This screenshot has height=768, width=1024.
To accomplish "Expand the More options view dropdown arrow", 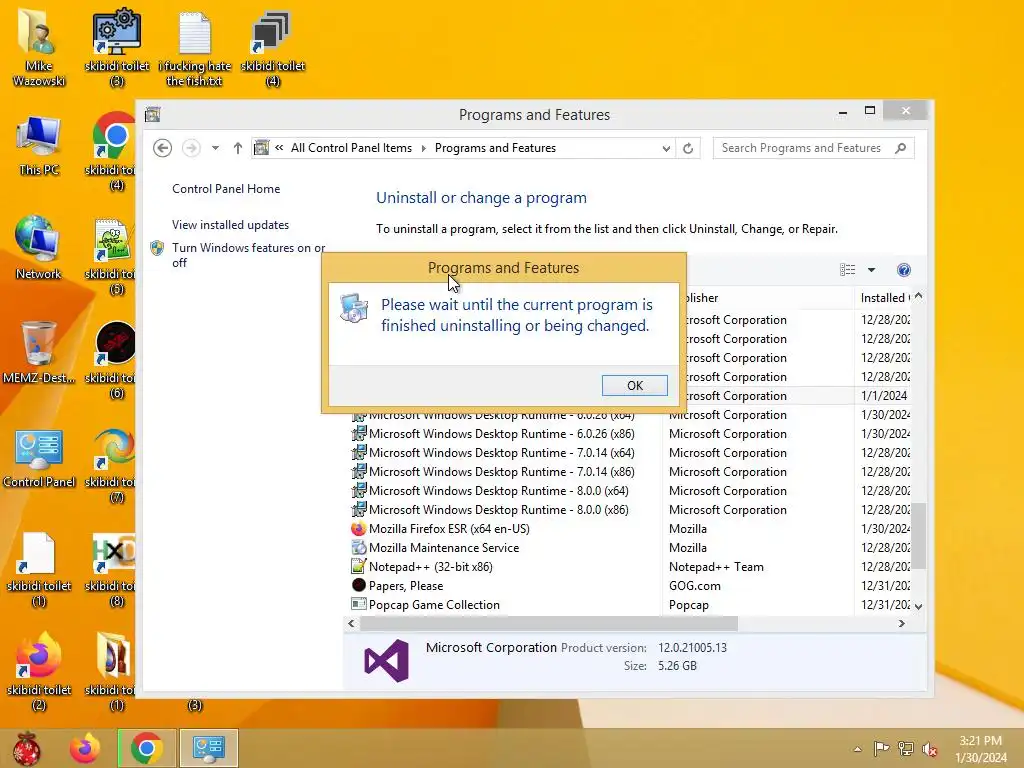I will click(x=871, y=270).
